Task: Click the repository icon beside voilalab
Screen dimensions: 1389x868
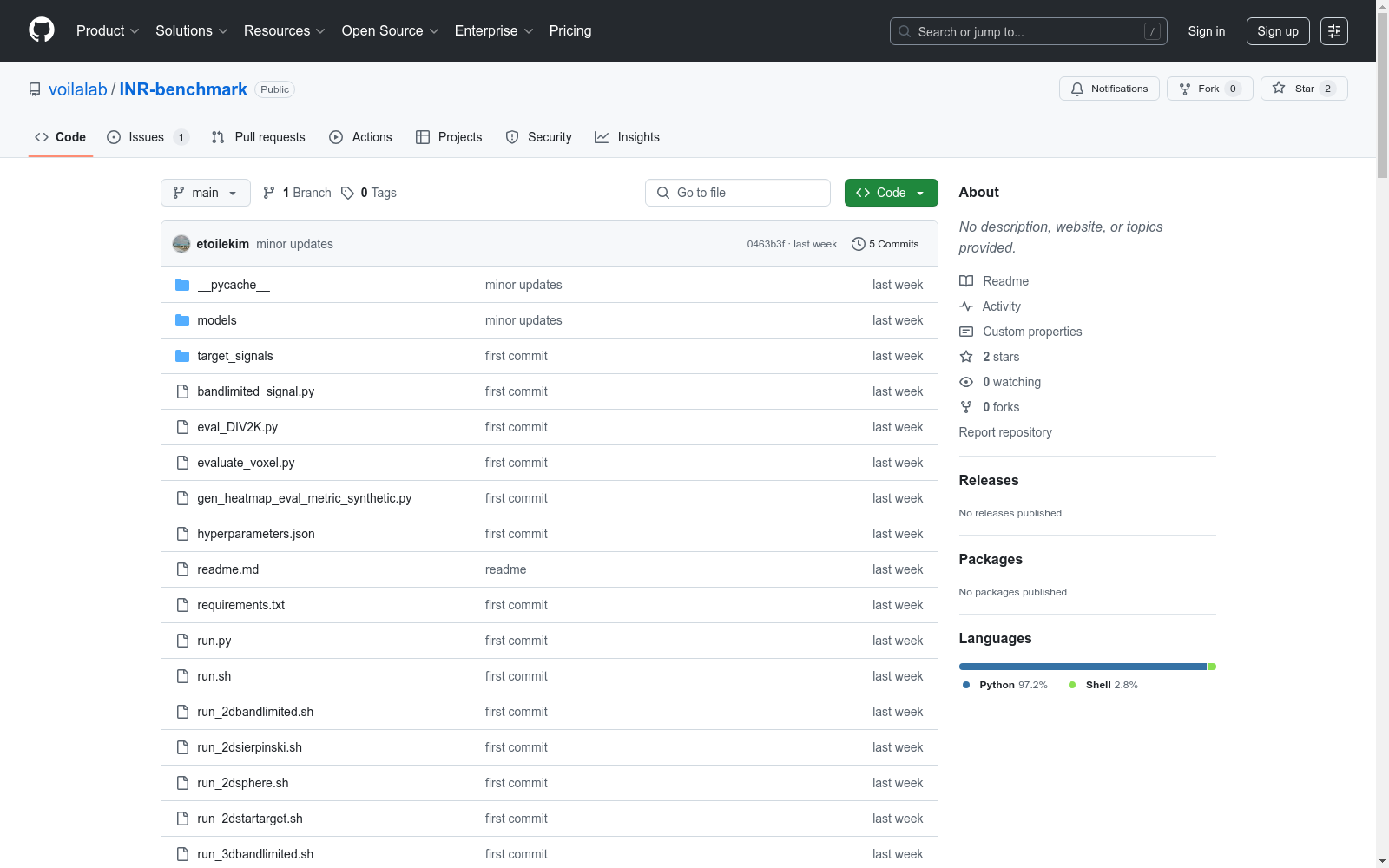Action: pyautogui.click(x=35, y=89)
